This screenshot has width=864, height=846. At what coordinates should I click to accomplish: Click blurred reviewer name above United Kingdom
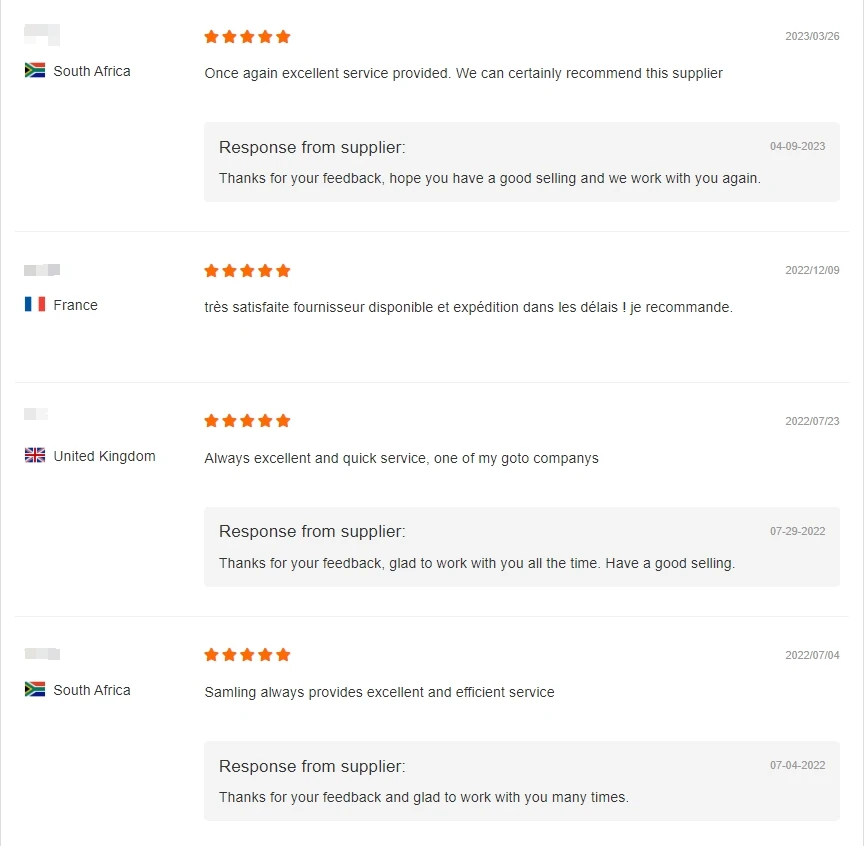pos(36,414)
